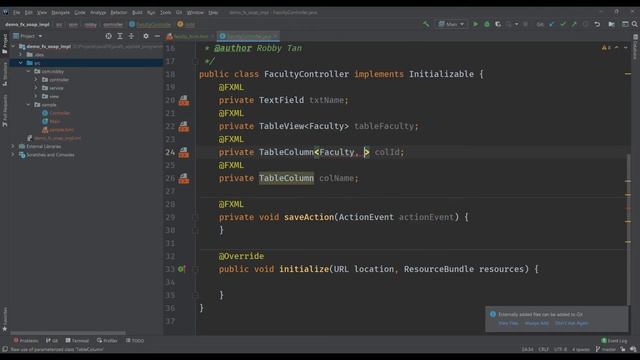
Task: Select the Main class in sample package
Action: 51,121
